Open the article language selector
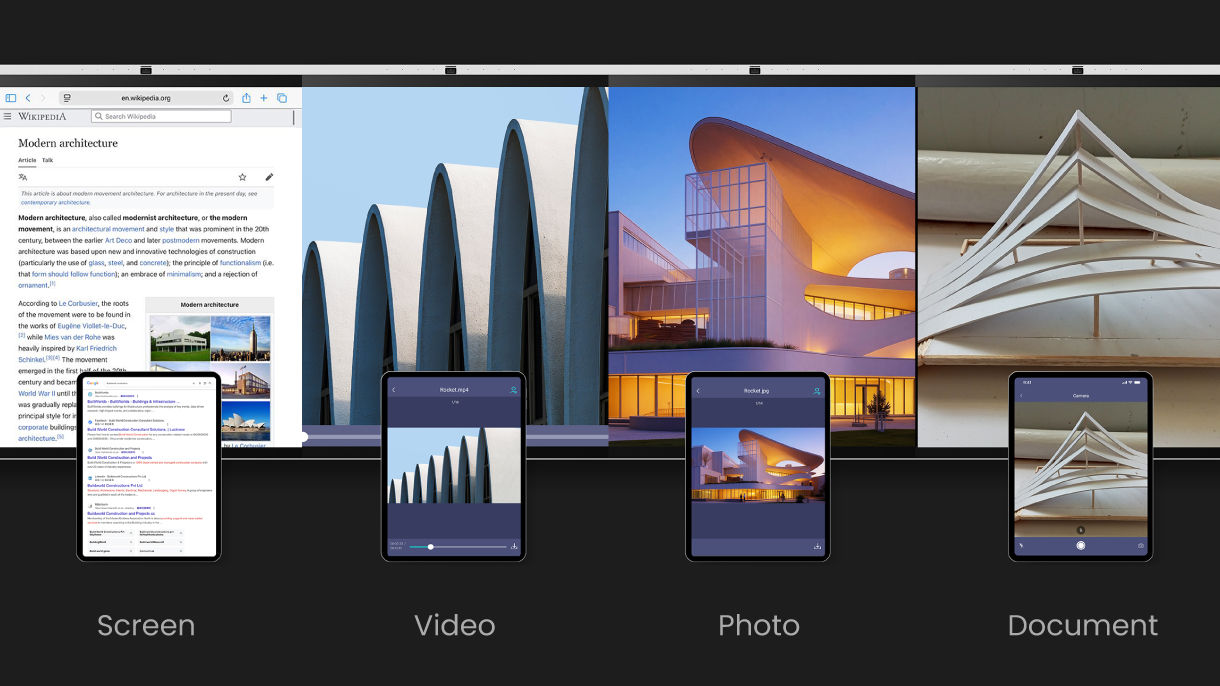 23,177
